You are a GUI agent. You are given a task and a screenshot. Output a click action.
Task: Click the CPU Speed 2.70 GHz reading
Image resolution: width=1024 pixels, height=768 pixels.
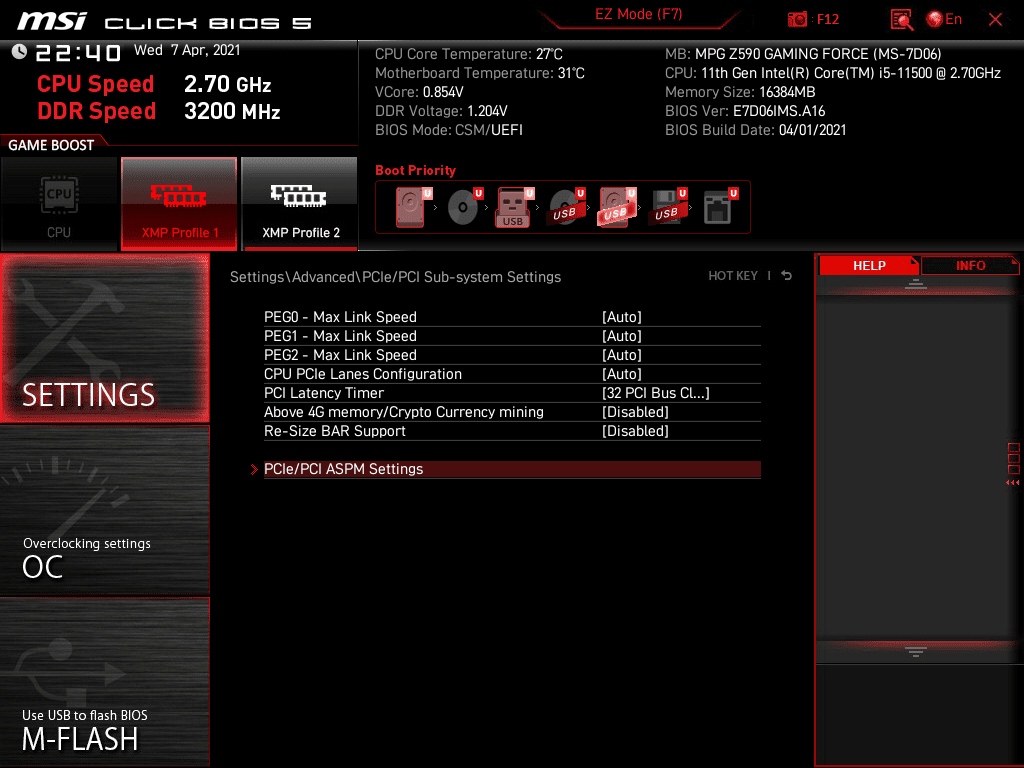click(153, 84)
